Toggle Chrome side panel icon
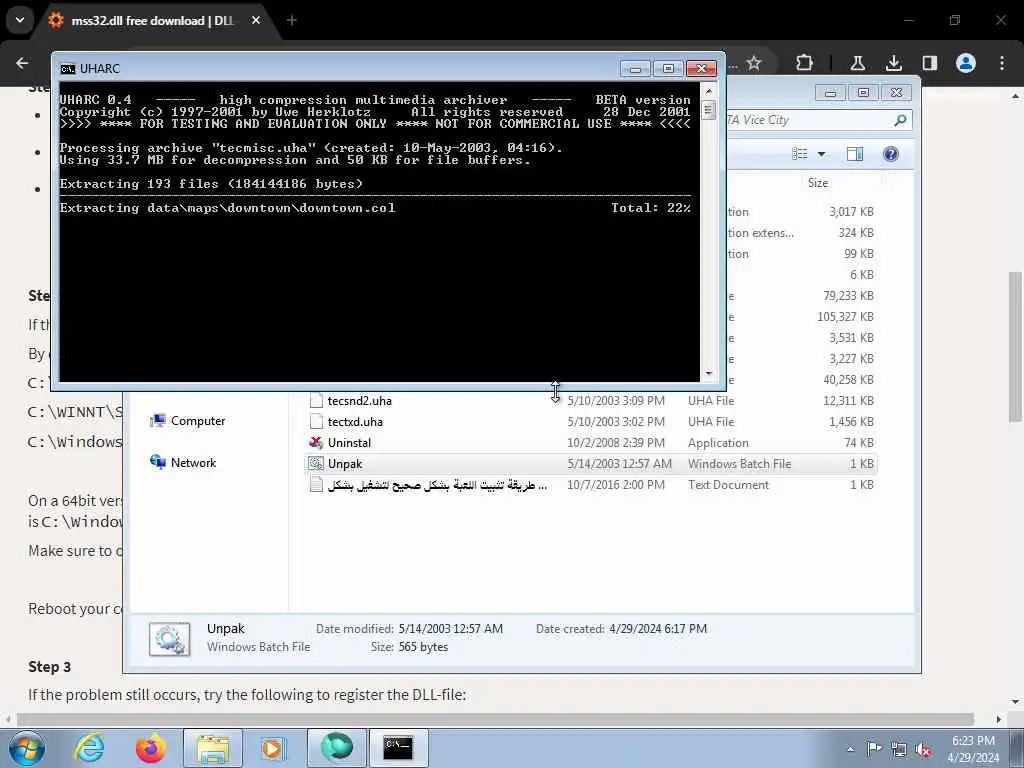 pos(929,63)
